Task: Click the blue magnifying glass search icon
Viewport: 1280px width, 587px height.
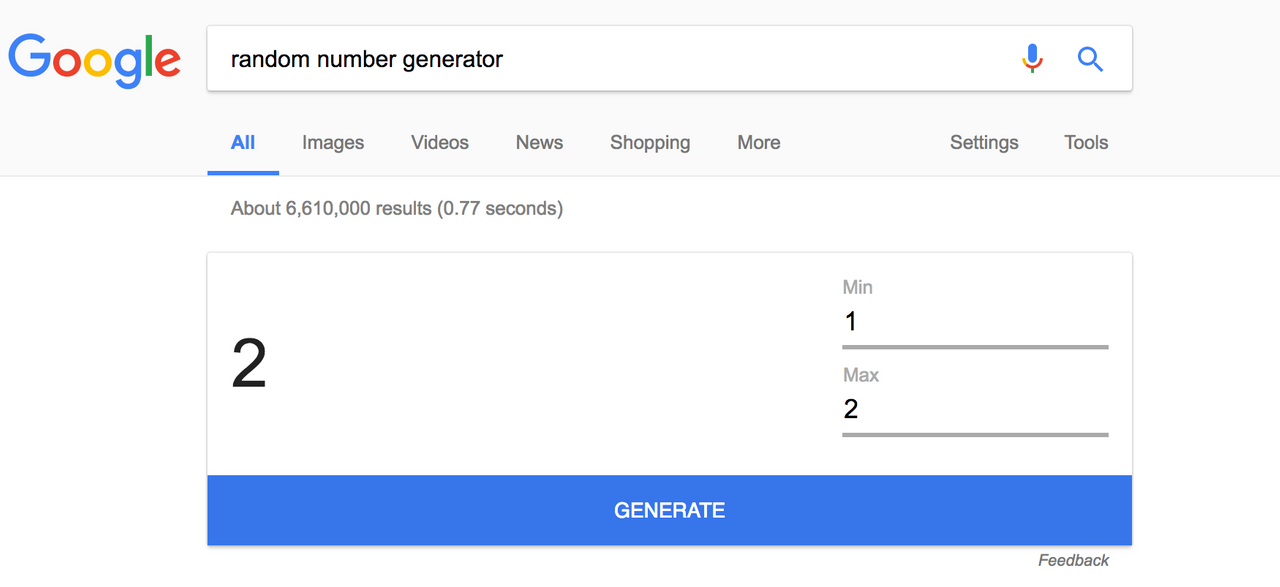Action: [x=1090, y=59]
